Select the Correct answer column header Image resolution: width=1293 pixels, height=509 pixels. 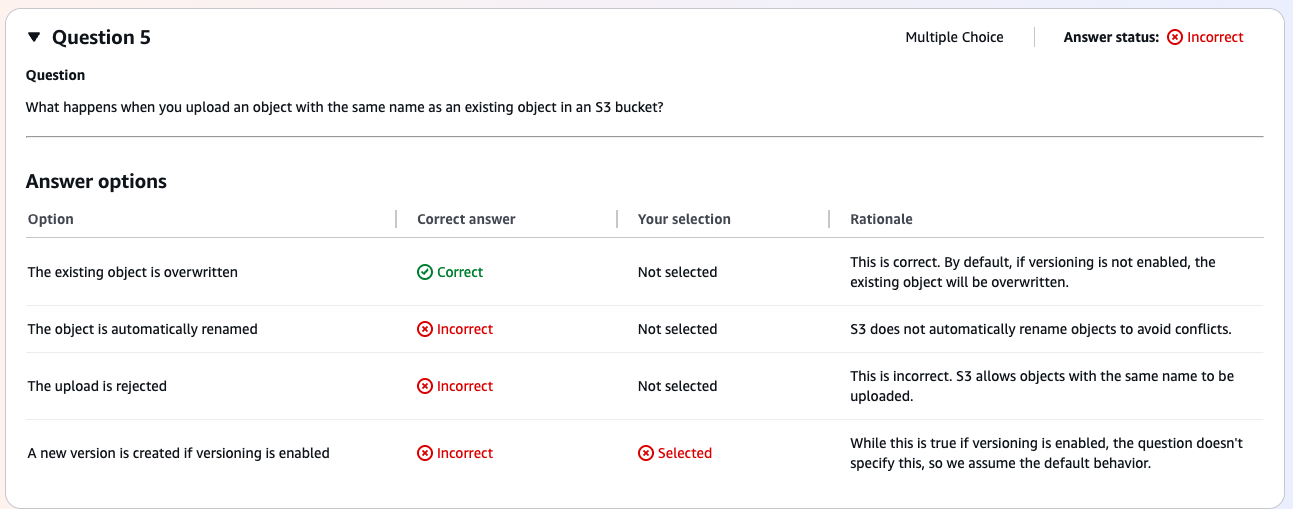click(x=466, y=219)
